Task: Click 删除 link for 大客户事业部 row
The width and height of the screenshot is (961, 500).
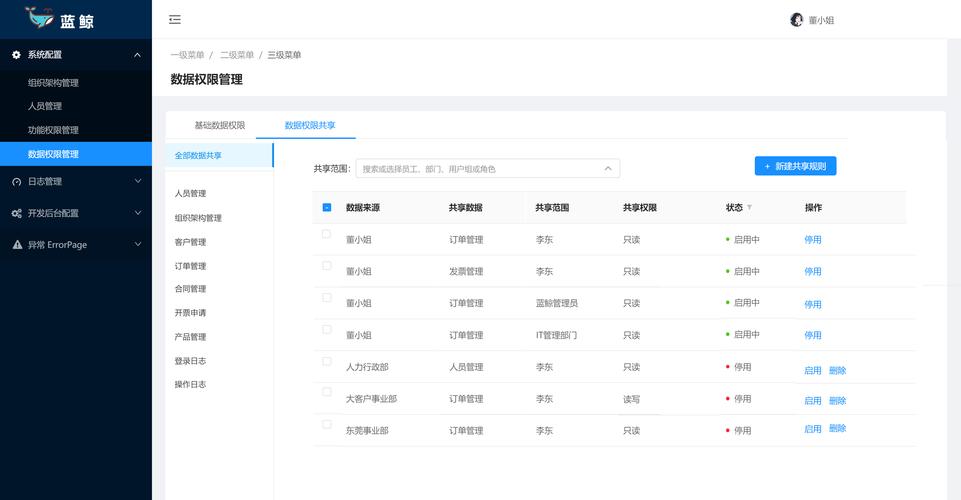Action: tap(837, 400)
